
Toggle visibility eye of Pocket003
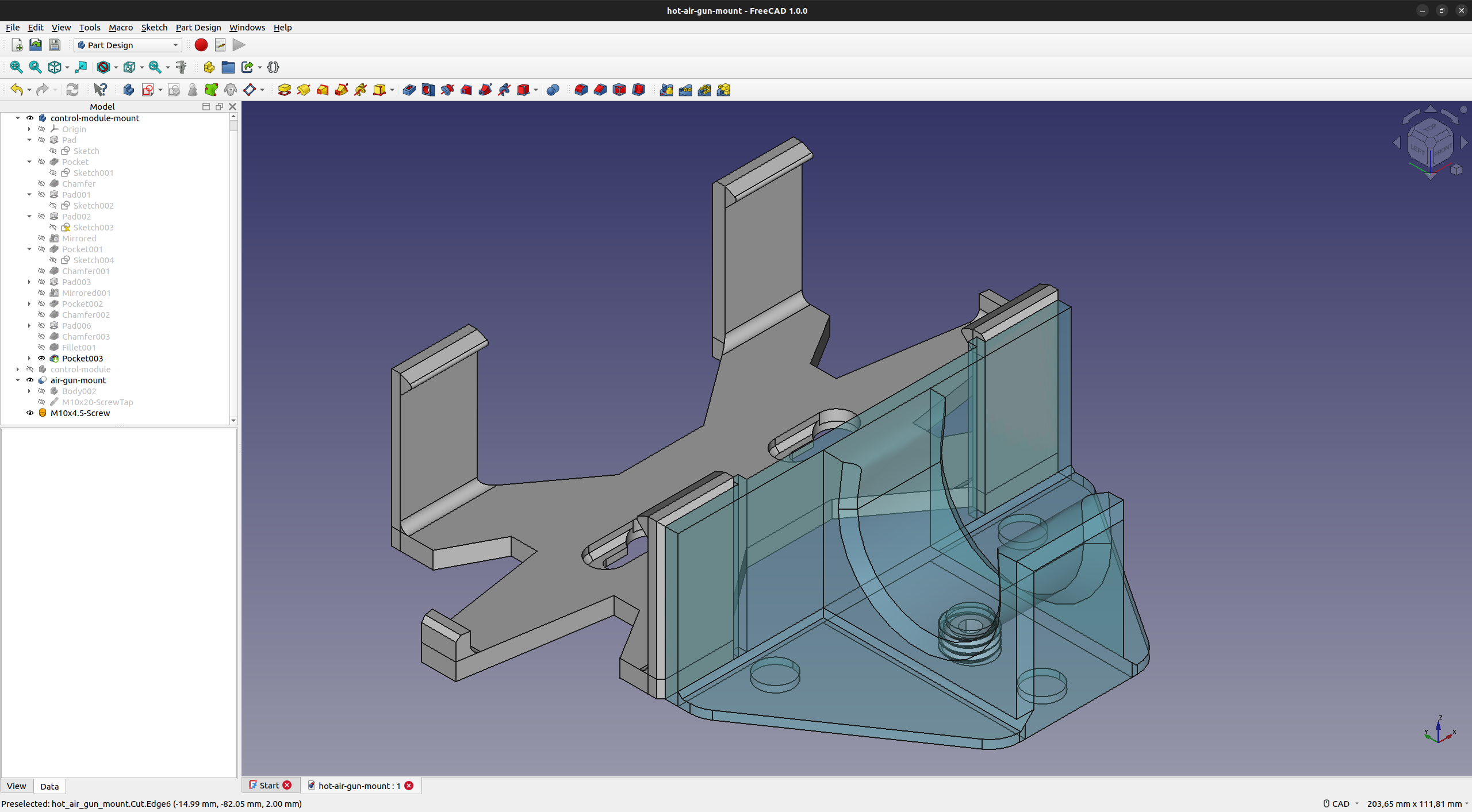(41, 358)
